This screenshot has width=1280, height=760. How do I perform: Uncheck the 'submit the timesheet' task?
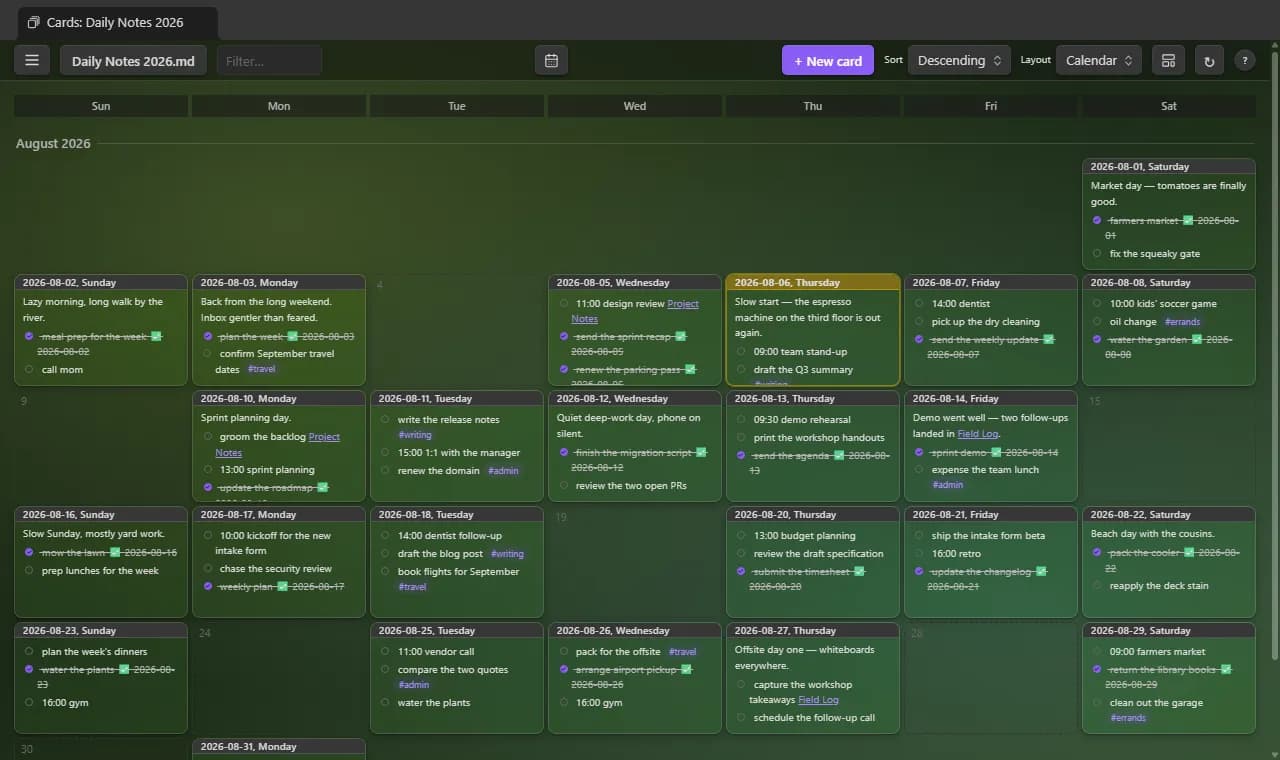(x=741, y=571)
